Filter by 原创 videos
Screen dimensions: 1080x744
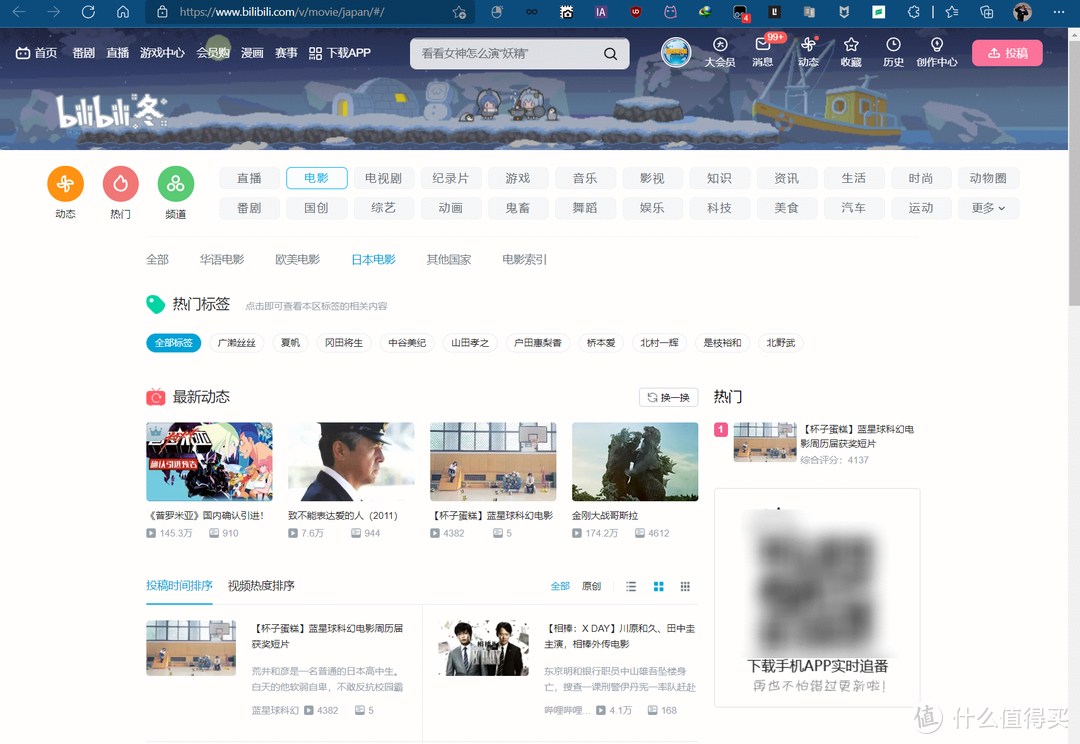pos(591,586)
